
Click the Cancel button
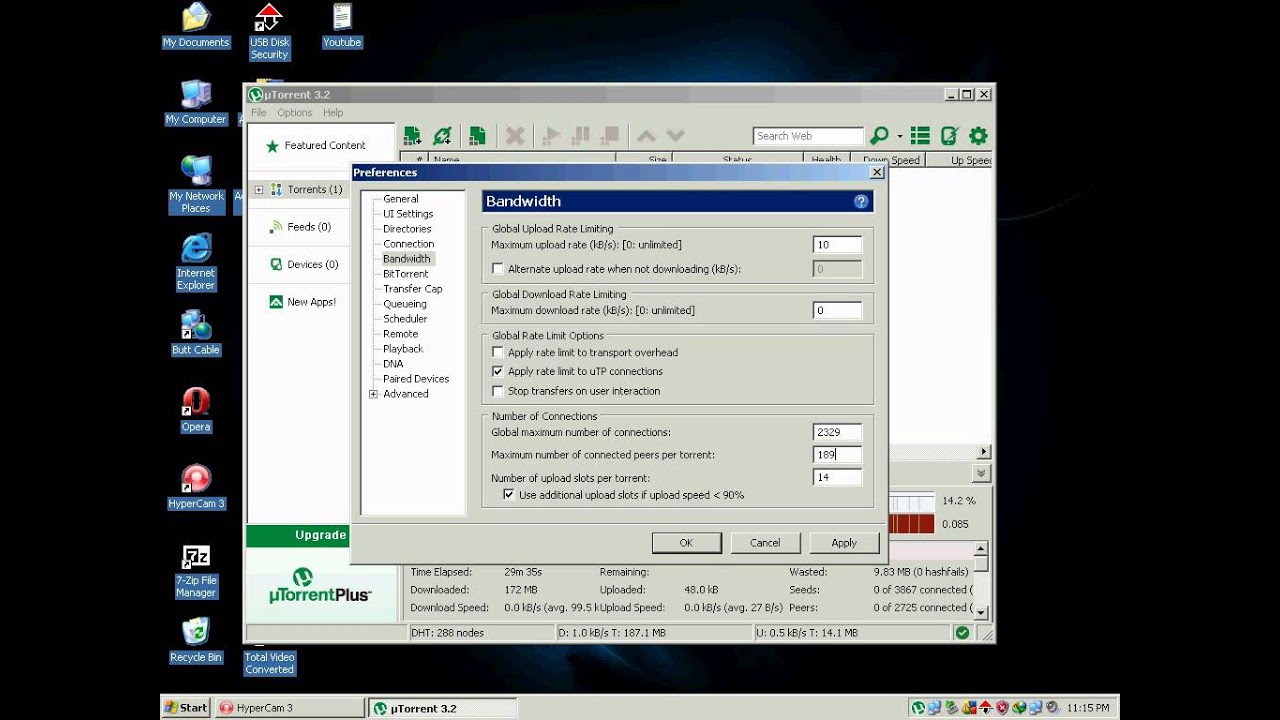click(x=765, y=542)
